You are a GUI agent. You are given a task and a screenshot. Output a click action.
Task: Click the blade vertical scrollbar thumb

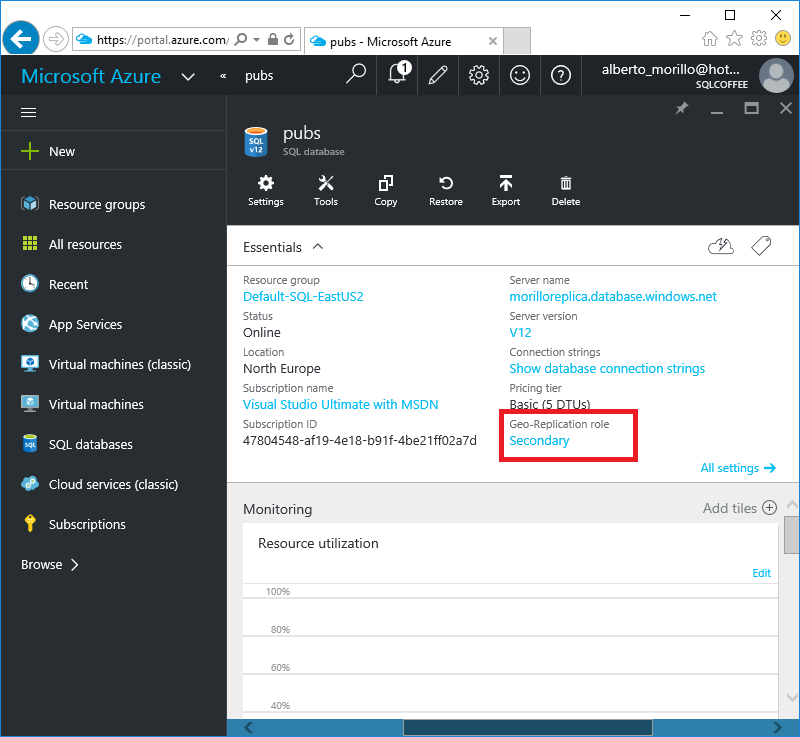pyautogui.click(x=791, y=535)
